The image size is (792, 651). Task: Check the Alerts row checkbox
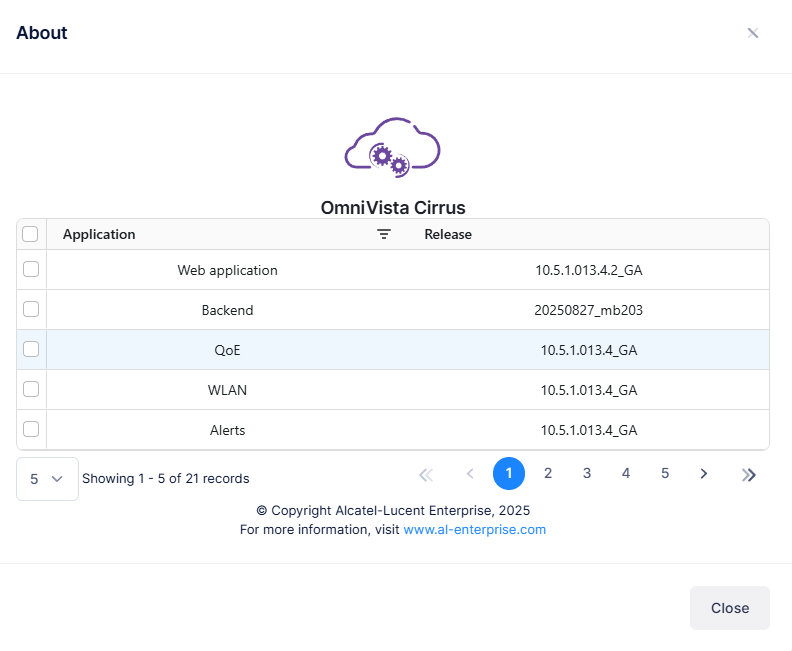coord(31,429)
